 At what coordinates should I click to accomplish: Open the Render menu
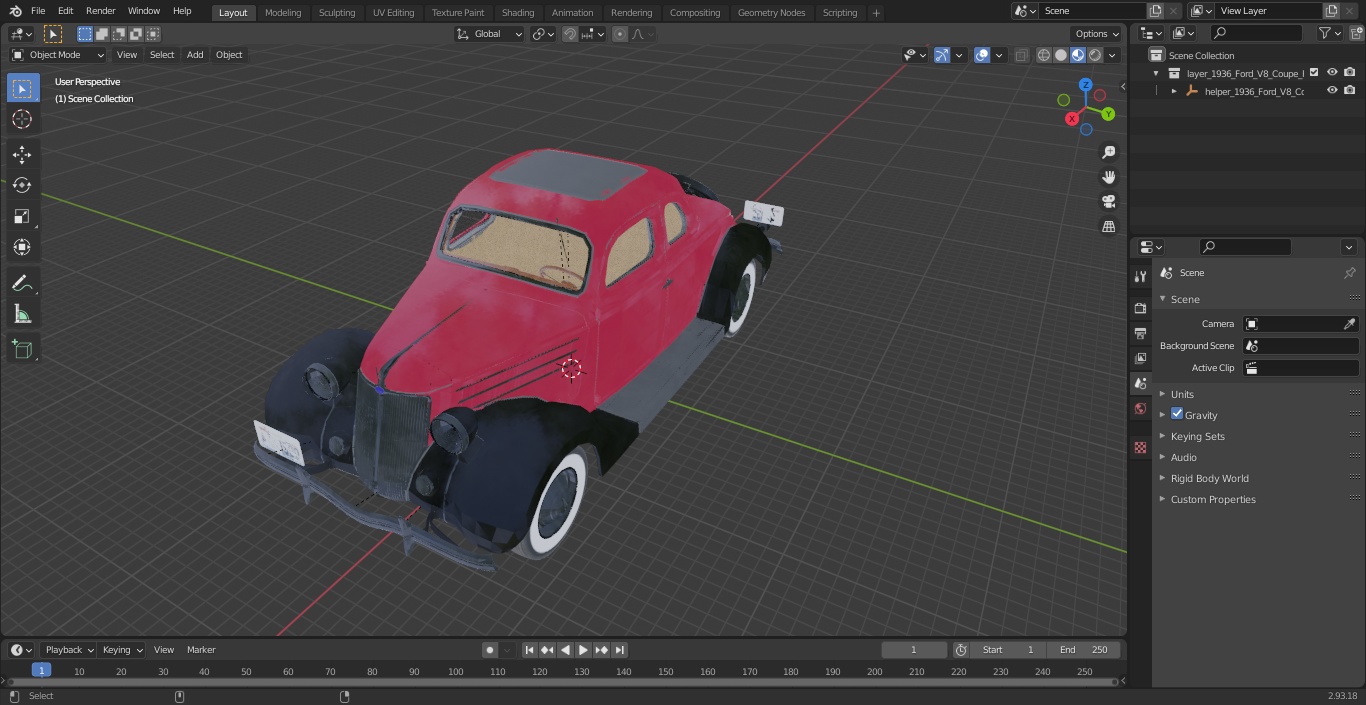[100, 11]
